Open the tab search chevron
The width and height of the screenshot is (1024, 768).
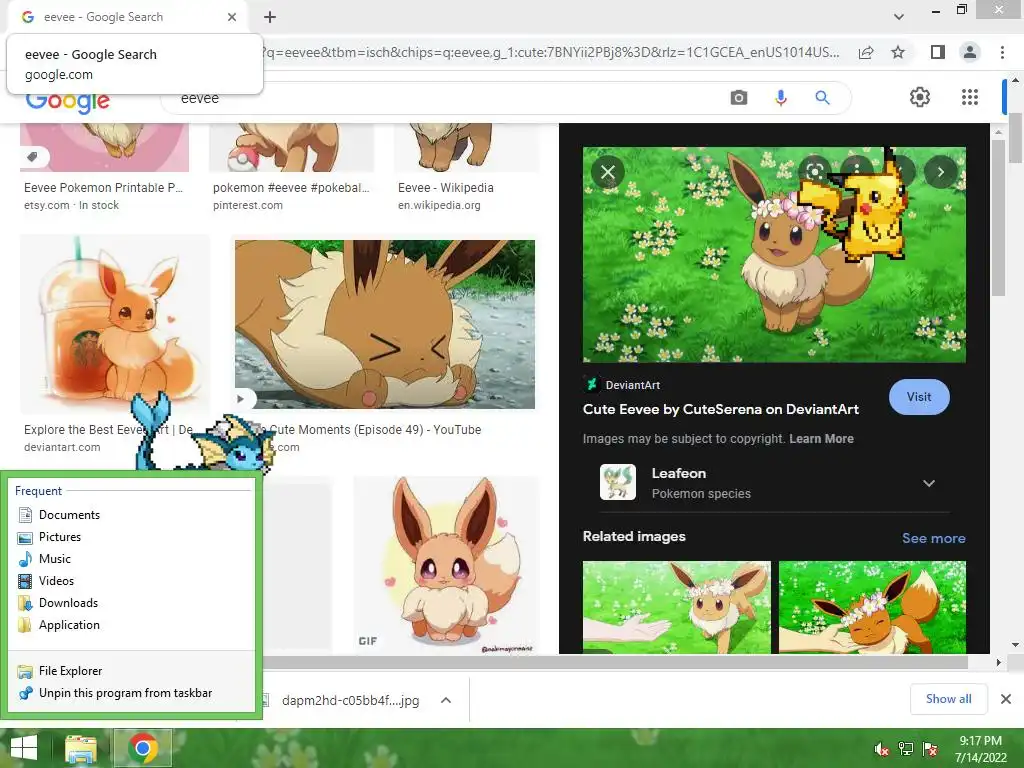pos(899,17)
